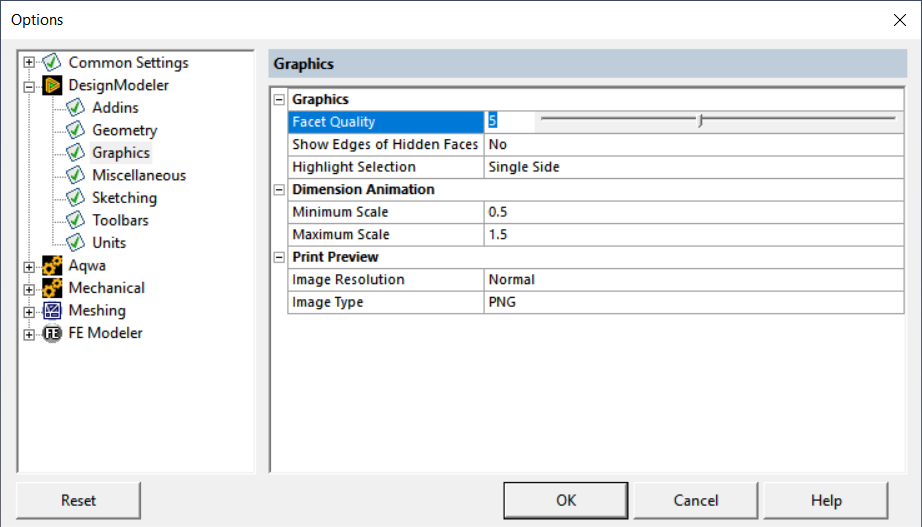Select the Common Settings label
Viewport: 922px width, 527px height.
tap(129, 62)
